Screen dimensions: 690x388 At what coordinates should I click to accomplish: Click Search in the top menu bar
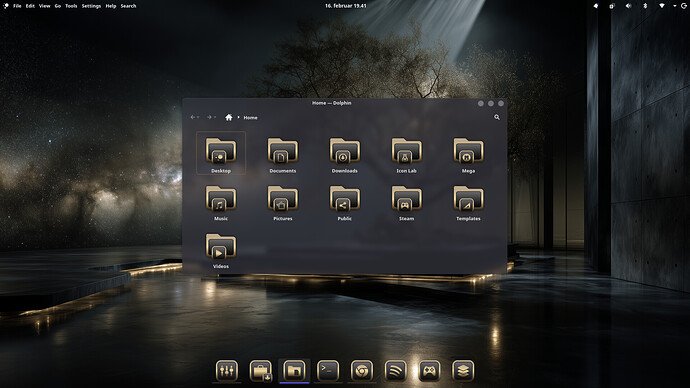click(x=128, y=6)
